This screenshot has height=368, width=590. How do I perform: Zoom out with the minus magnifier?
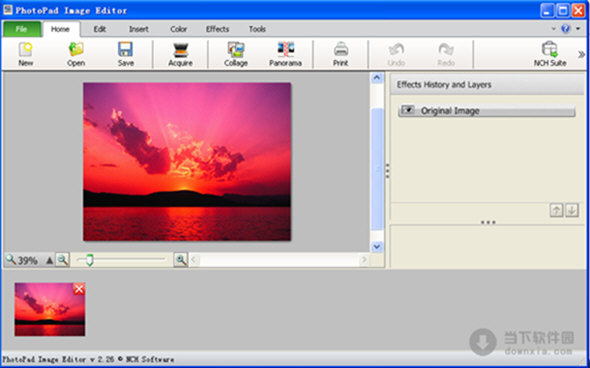(x=63, y=260)
